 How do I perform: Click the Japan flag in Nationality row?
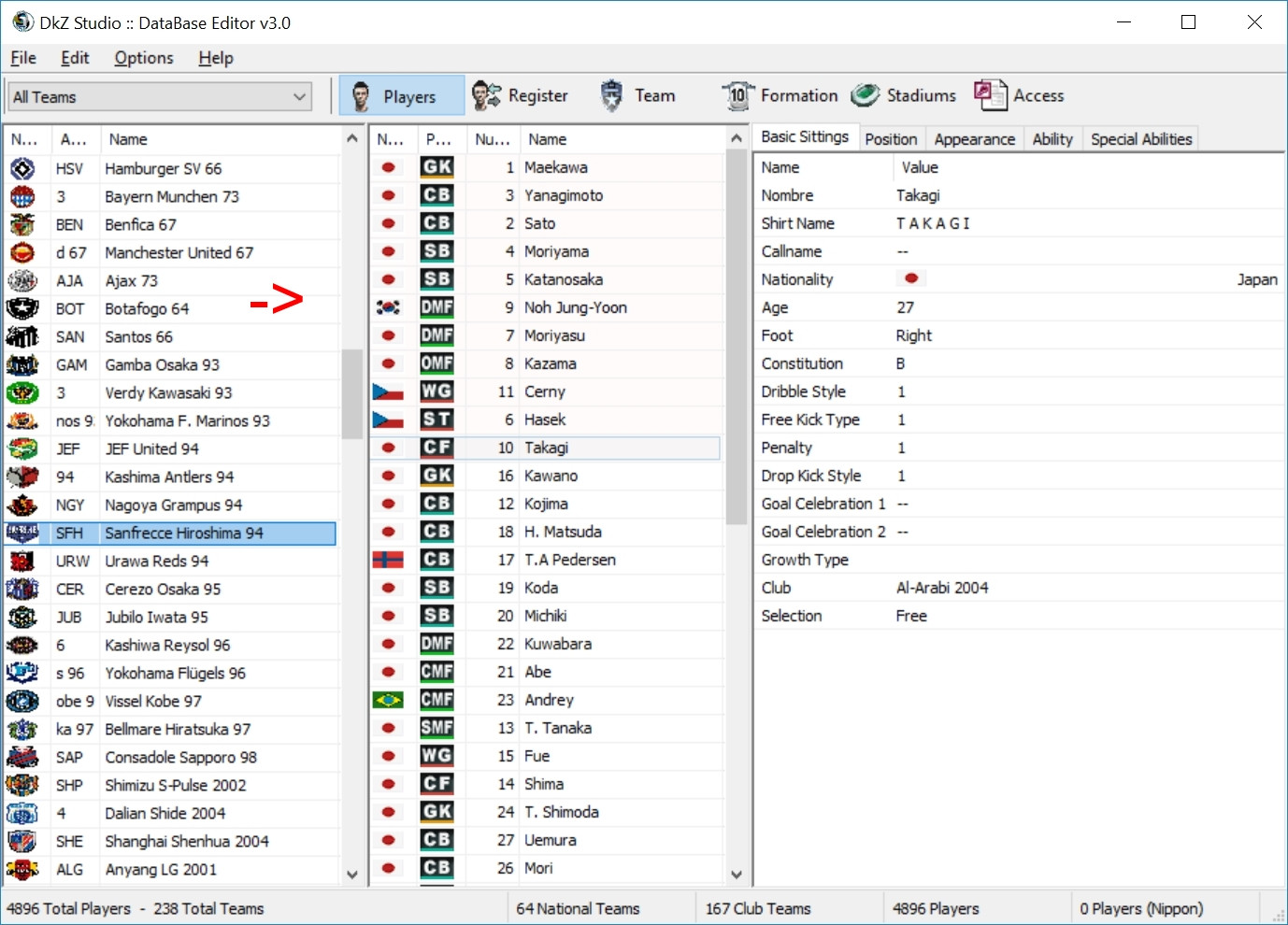(911, 278)
